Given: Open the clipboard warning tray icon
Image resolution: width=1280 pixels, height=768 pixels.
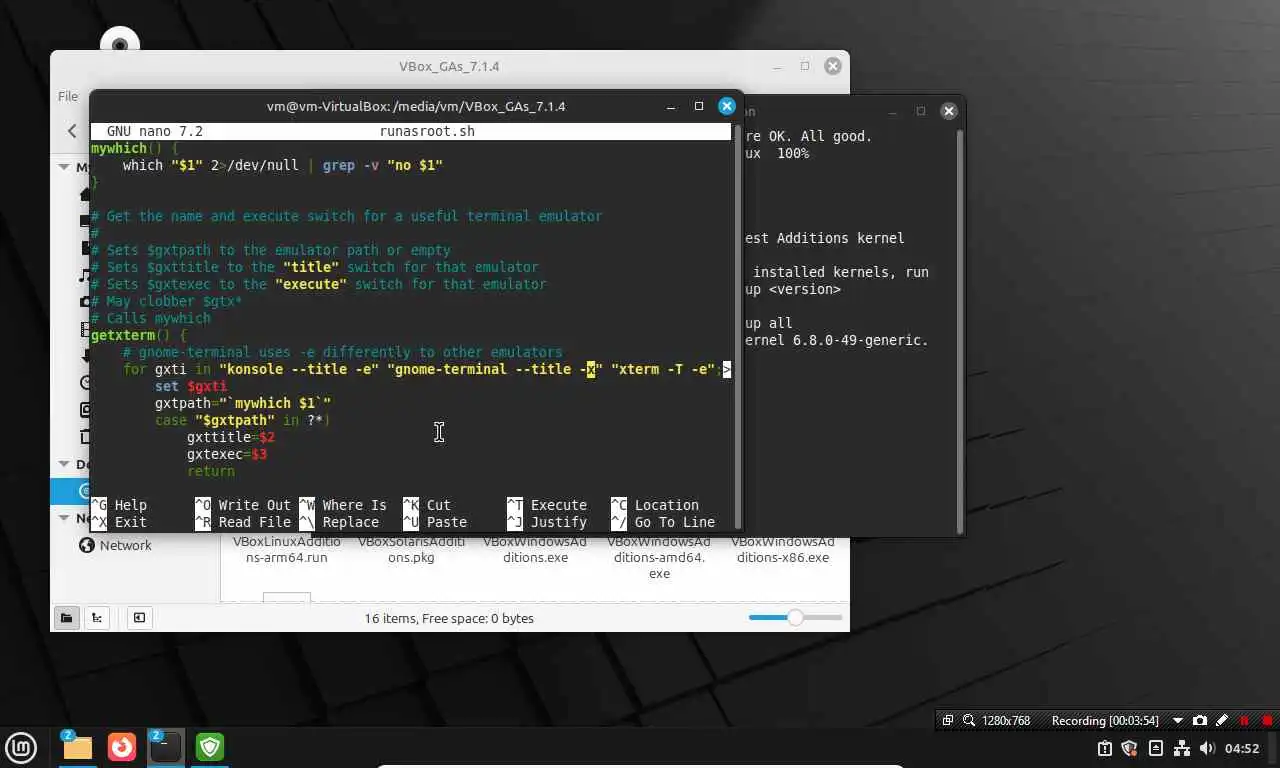Looking at the screenshot, I should 1105,748.
